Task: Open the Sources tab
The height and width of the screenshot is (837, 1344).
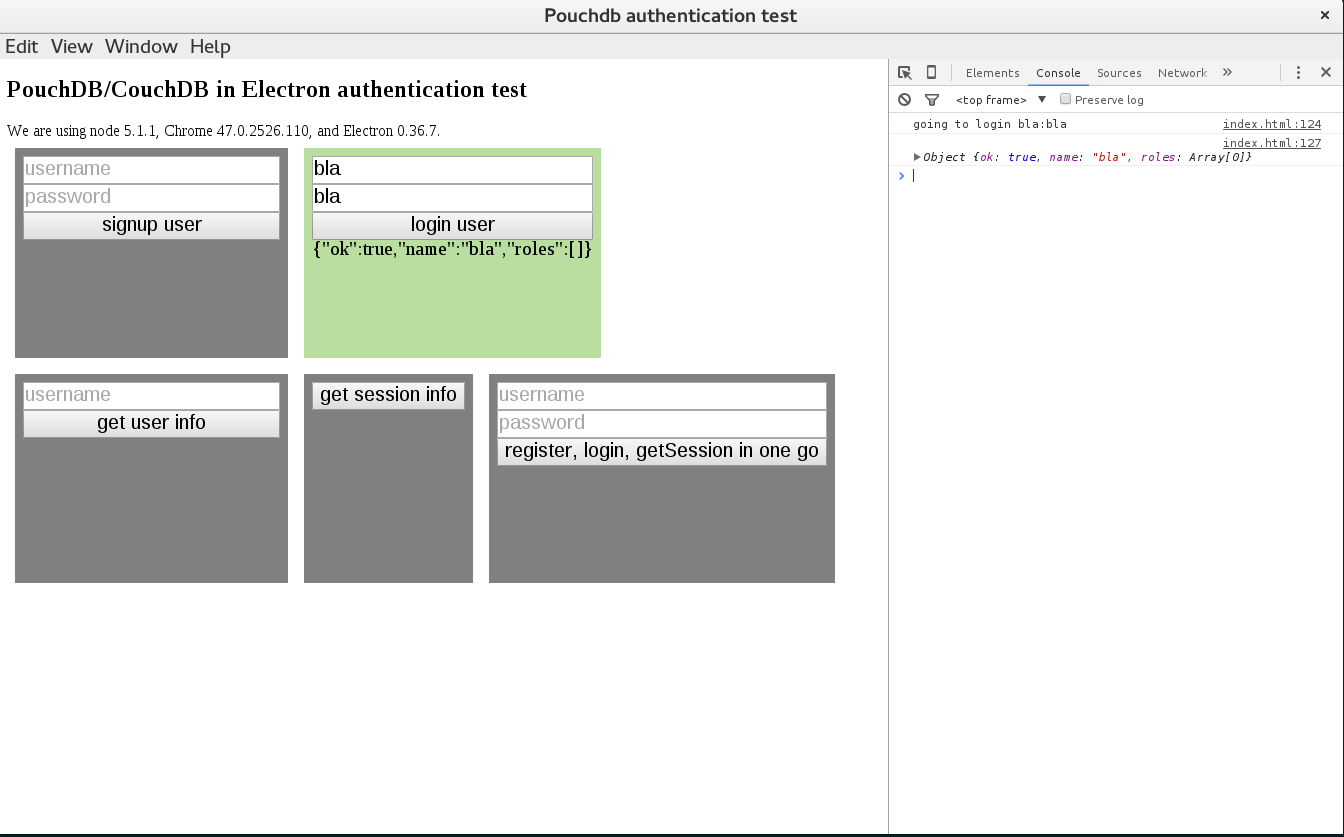Action: coord(1119,73)
